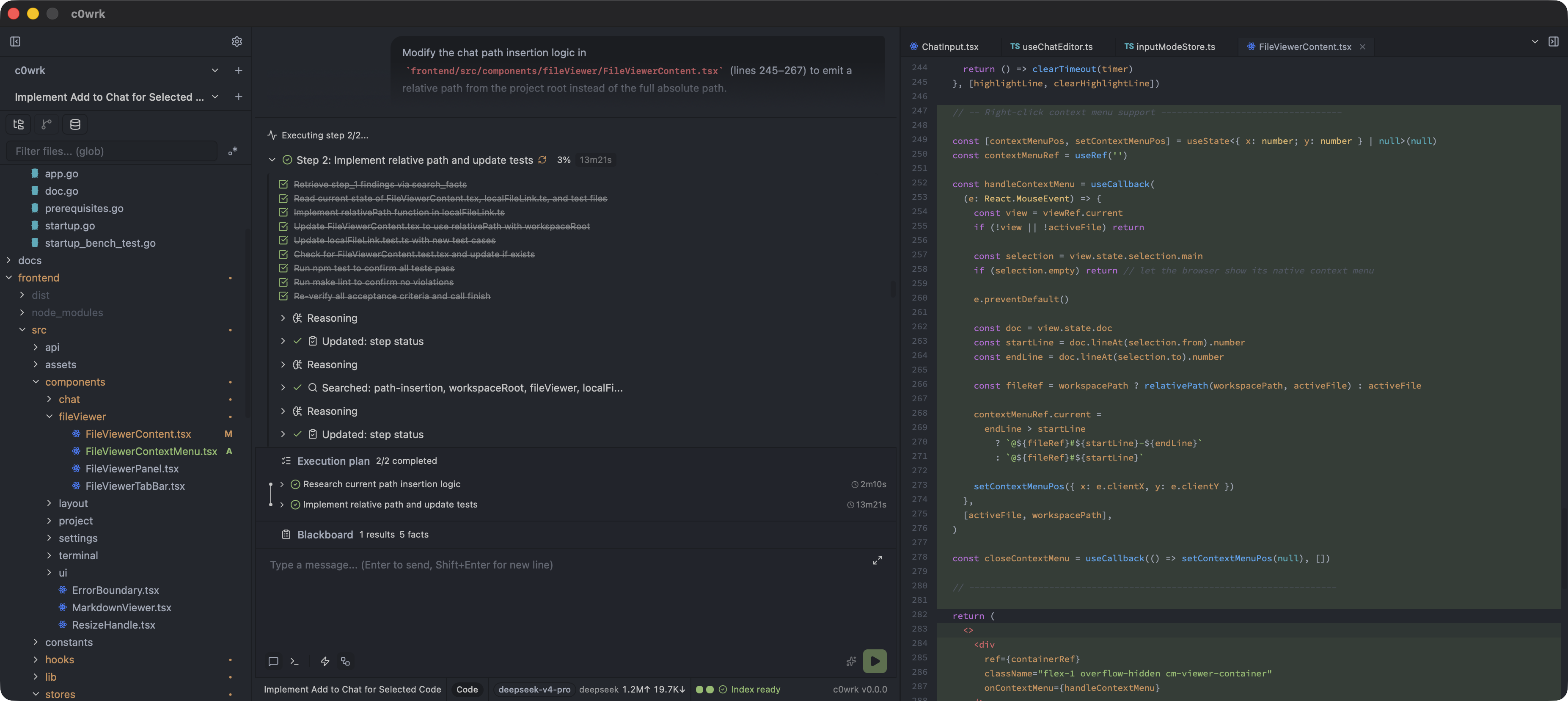Open the database view icon
The height and width of the screenshot is (701, 1568).
75,124
